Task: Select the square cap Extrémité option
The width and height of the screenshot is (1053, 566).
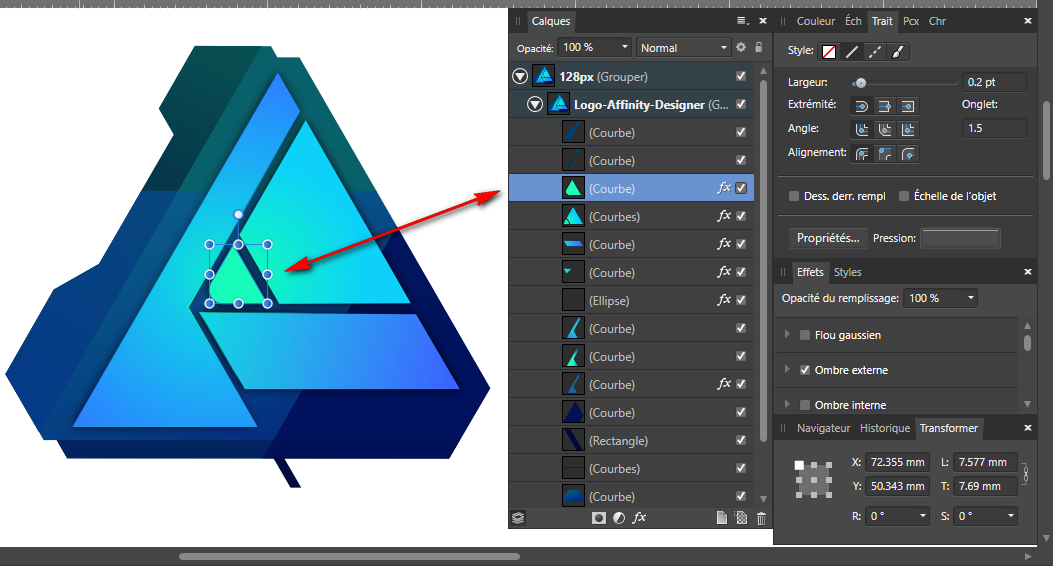Action: tap(908, 106)
